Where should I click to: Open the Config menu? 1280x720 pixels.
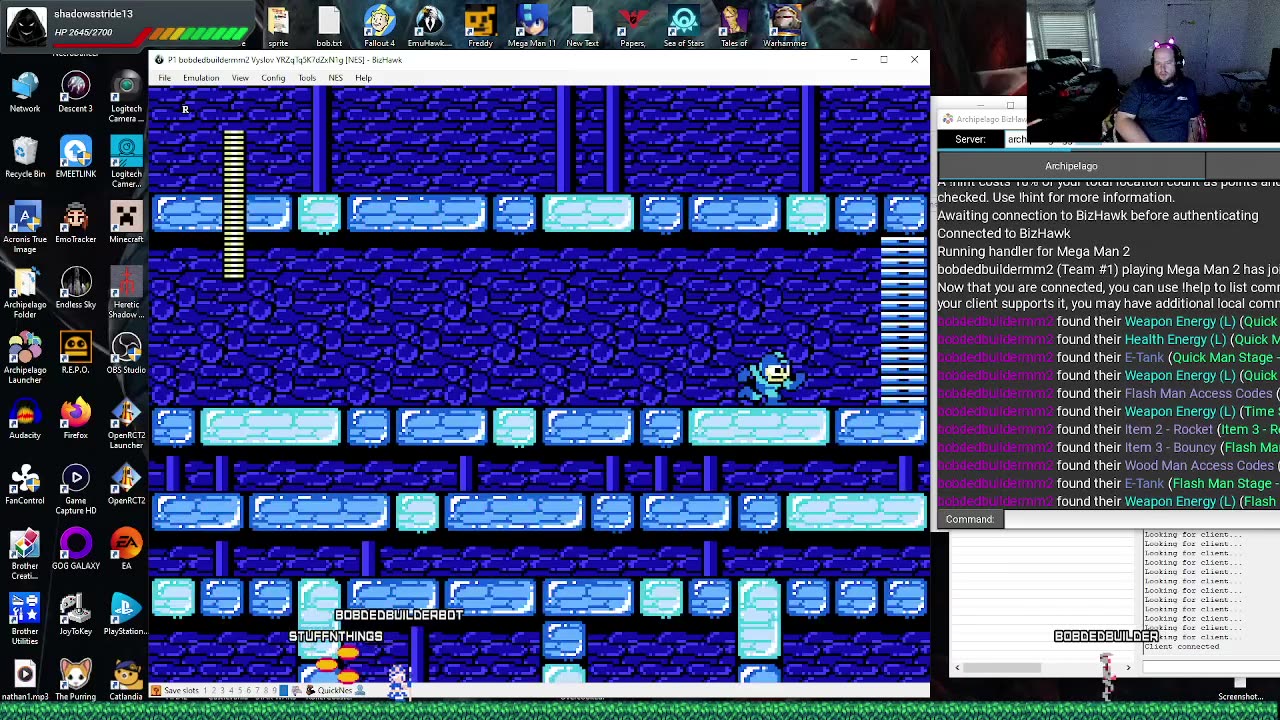(273, 78)
